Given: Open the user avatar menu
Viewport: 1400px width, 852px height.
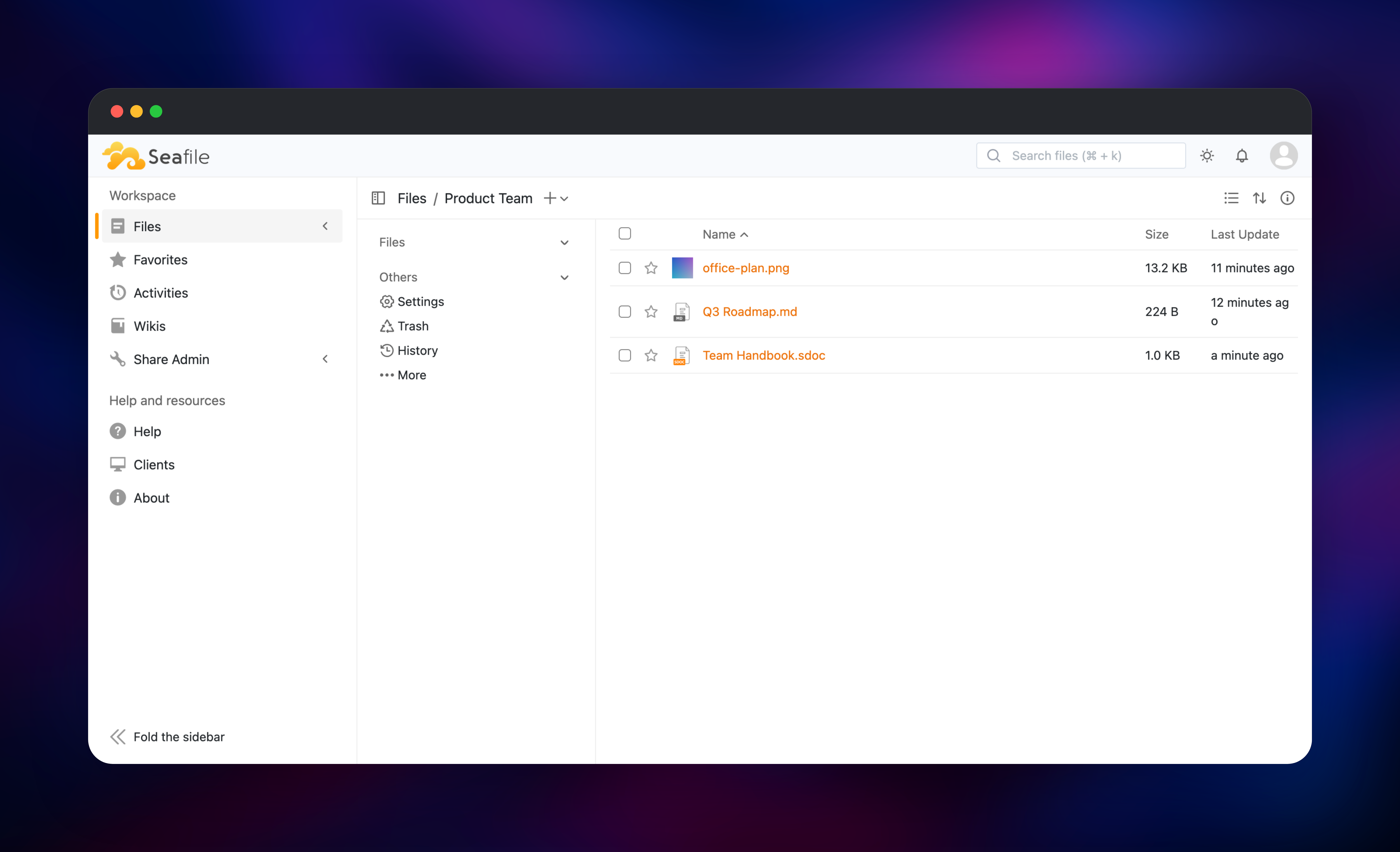Looking at the screenshot, I should tap(1284, 156).
